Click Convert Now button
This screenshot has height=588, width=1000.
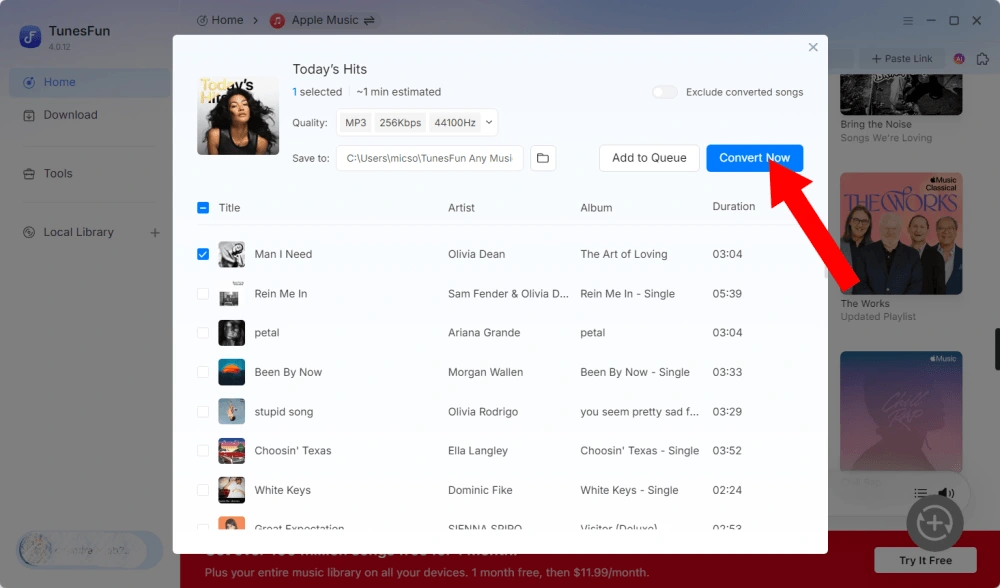pos(754,158)
